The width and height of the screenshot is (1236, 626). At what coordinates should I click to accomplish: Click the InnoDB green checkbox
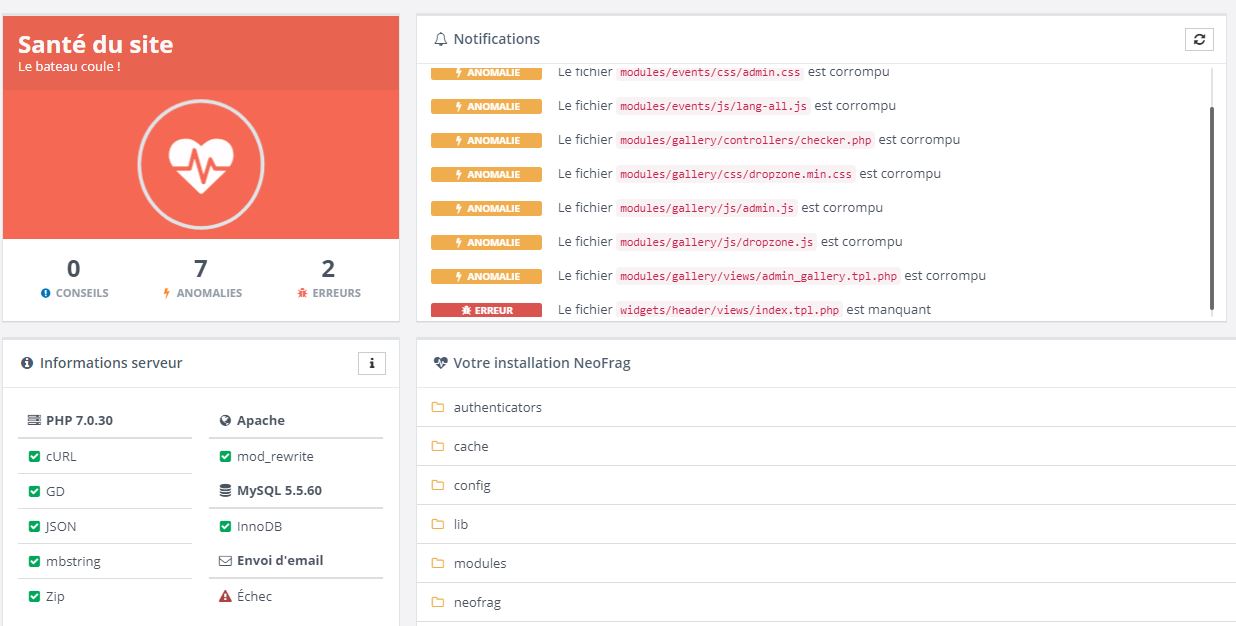(225, 526)
